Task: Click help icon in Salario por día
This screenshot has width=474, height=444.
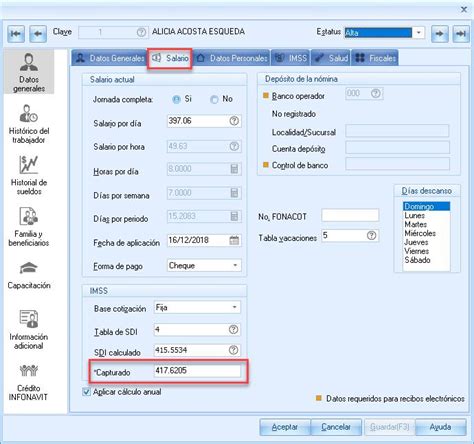Action: click(234, 121)
